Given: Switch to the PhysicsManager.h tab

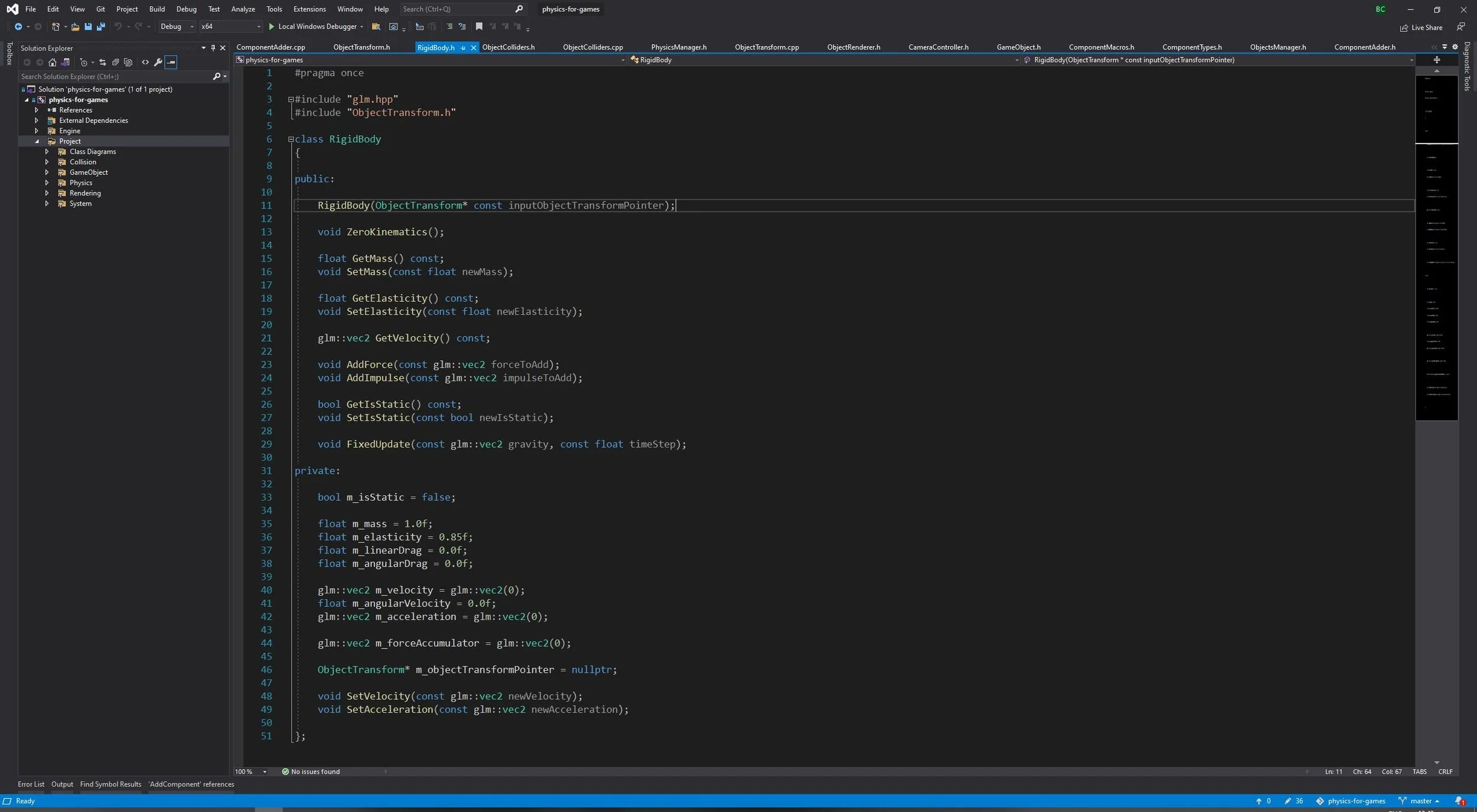Looking at the screenshot, I should (x=678, y=47).
